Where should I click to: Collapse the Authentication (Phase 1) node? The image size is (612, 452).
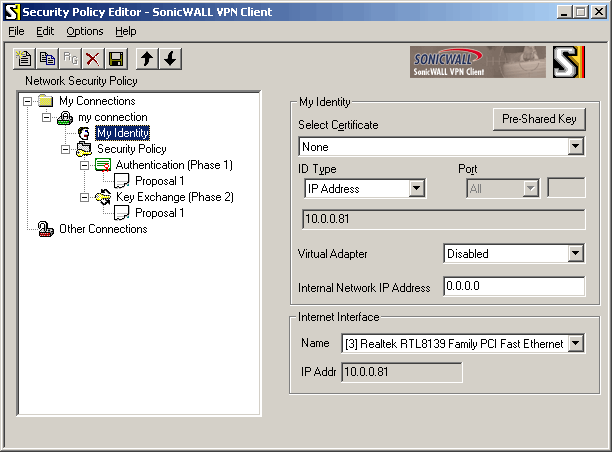point(84,165)
